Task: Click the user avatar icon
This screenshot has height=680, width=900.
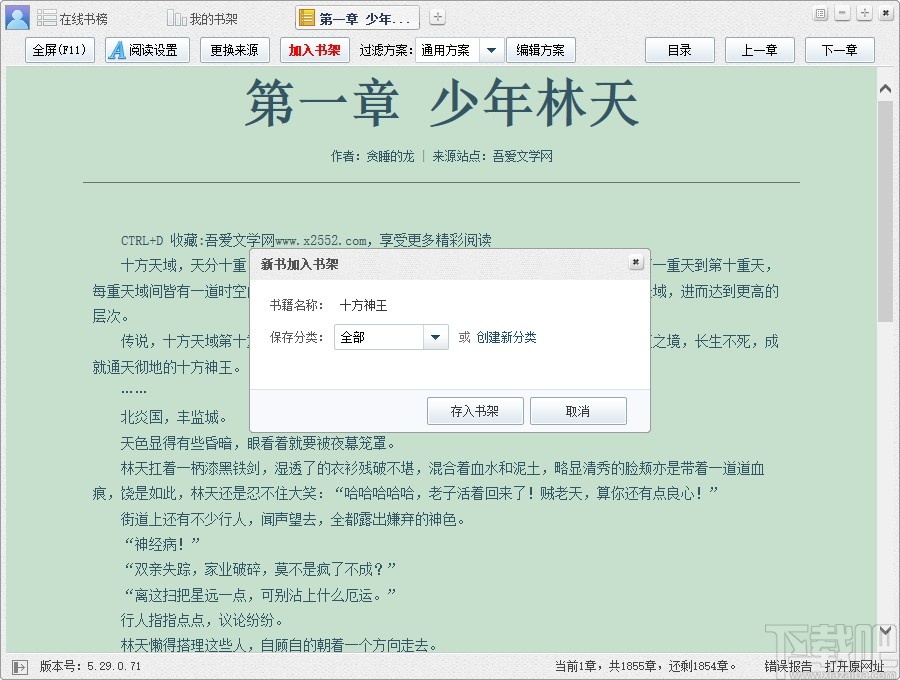Action: tap(16, 16)
